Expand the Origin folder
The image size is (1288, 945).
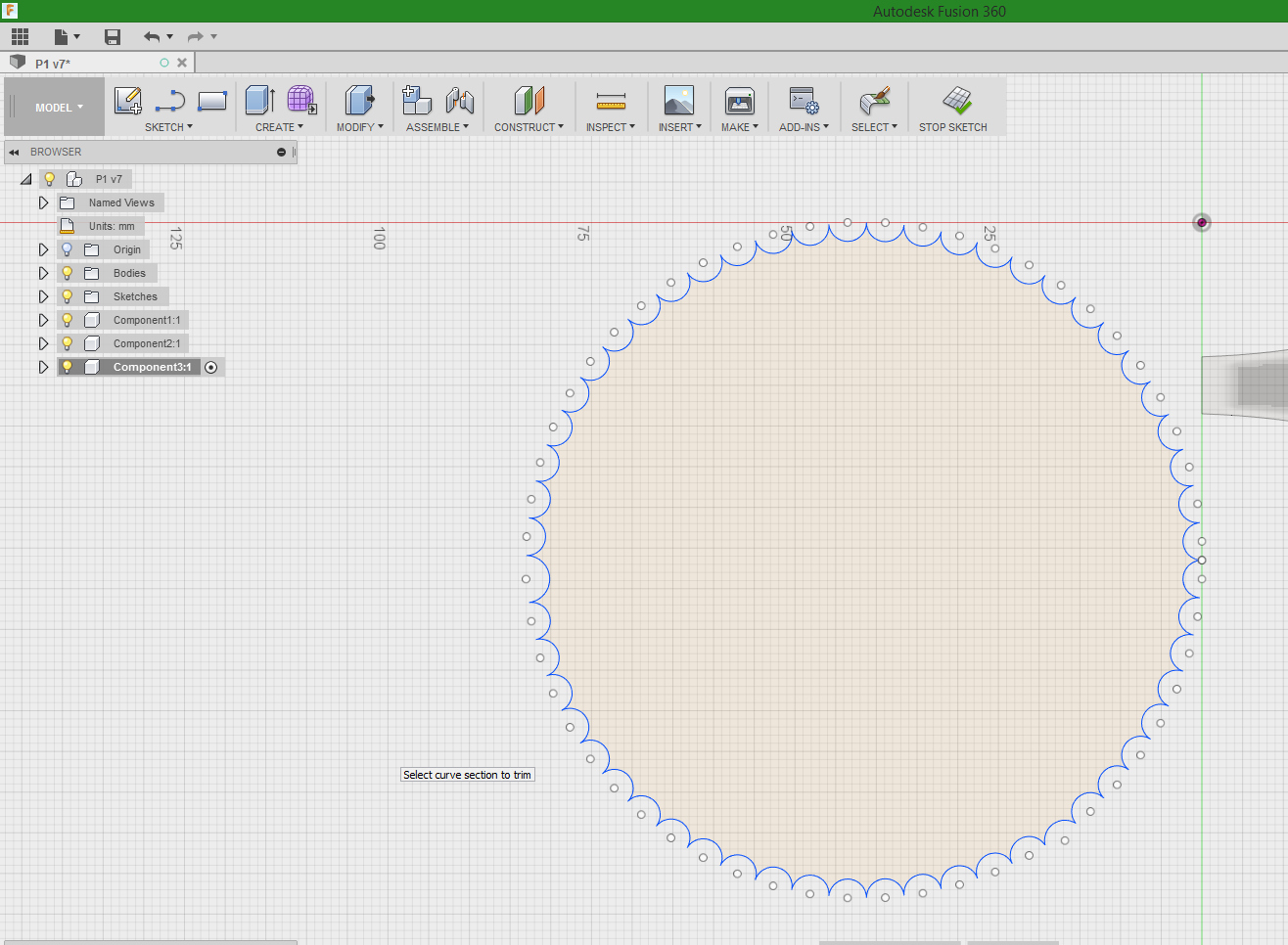43,249
